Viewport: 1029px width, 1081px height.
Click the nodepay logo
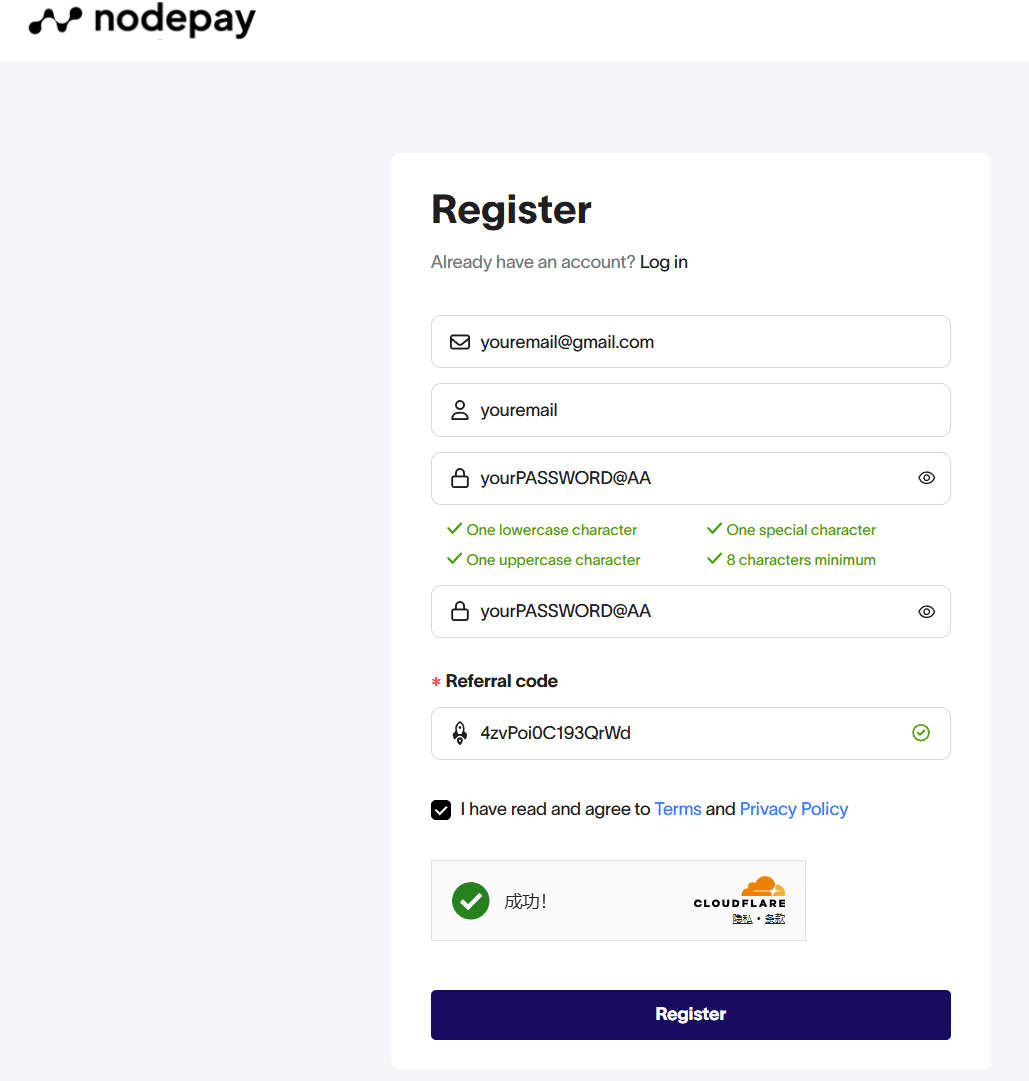[x=142, y=21]
